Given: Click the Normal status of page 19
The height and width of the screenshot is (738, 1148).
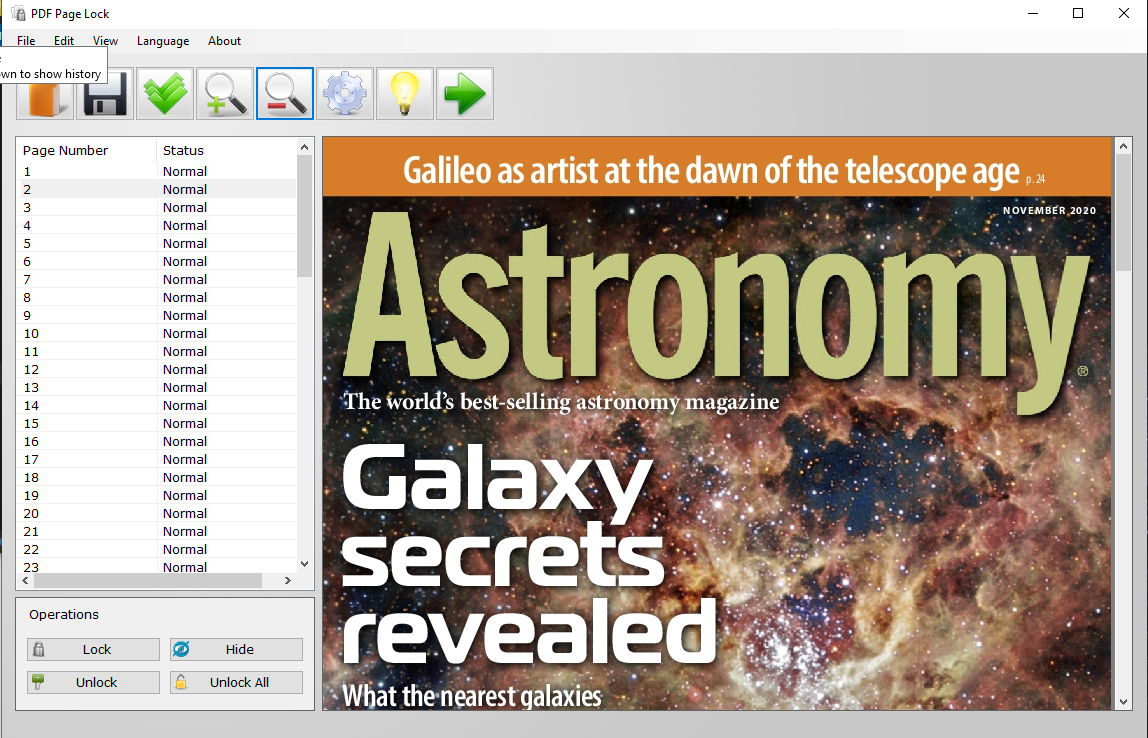Looking at the screenshot, I should tap(184, 496).
